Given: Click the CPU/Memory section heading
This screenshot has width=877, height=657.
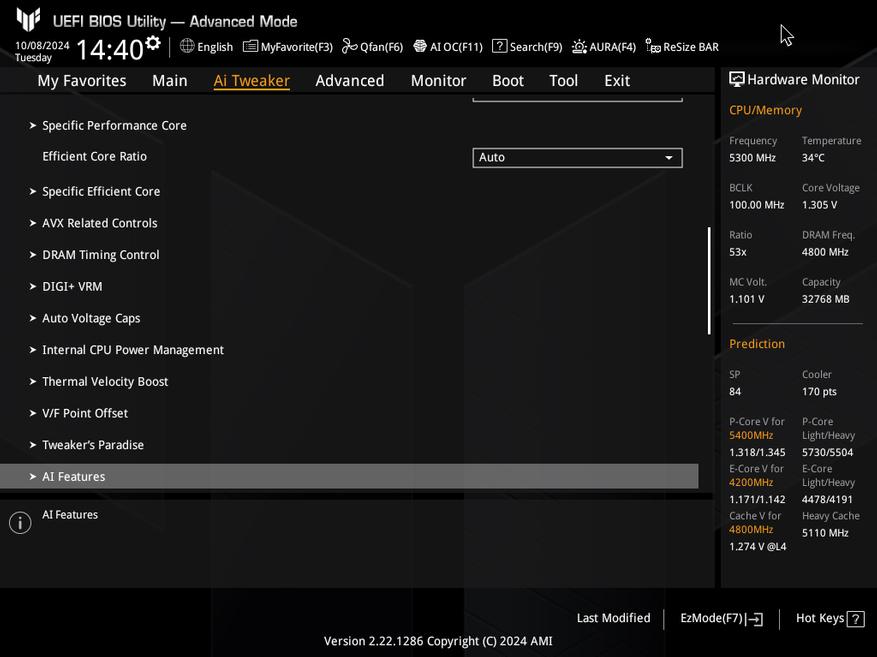Looking at the screenshot, I should pyautogui.click(x=765, y=110).
